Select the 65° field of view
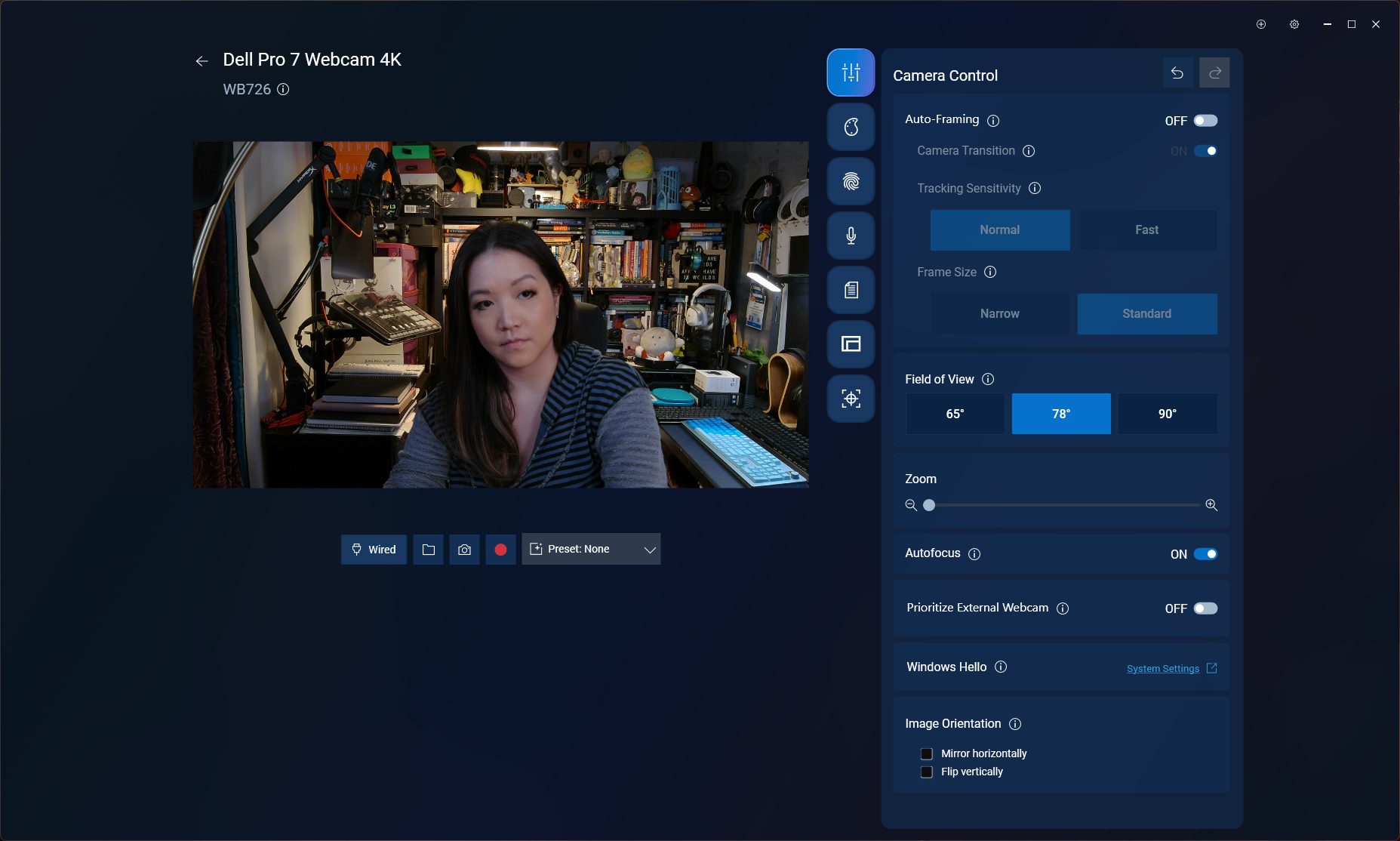This screenshot has height=841, width=1400. point(955,414)
